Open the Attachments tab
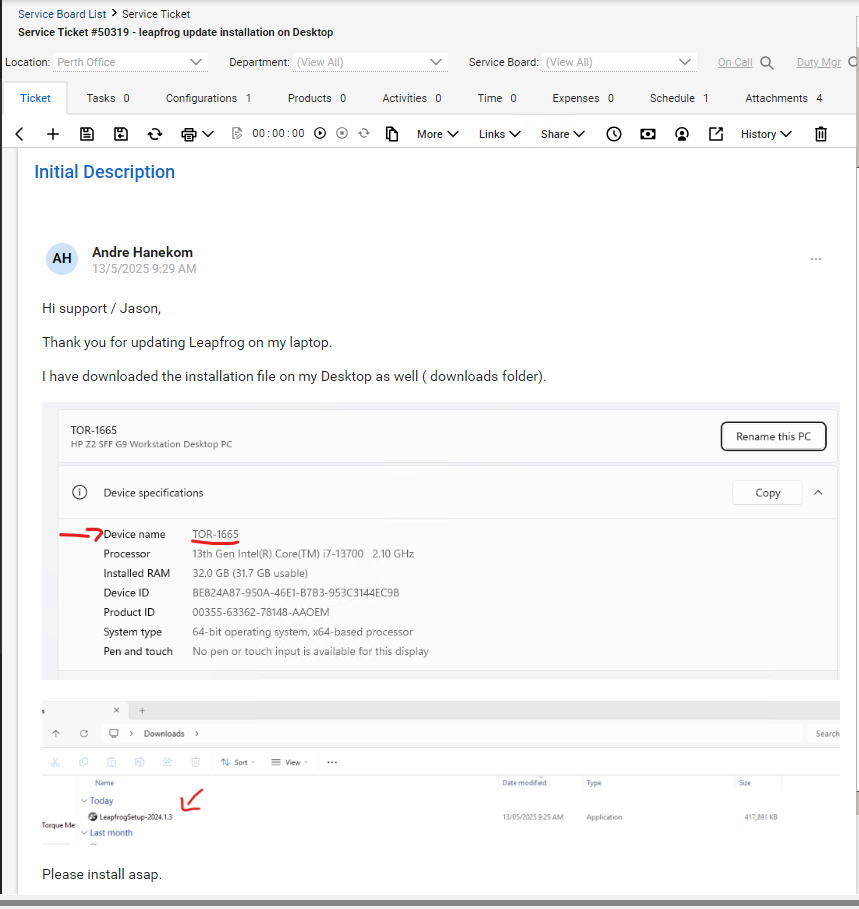 (x=784, y=99)
